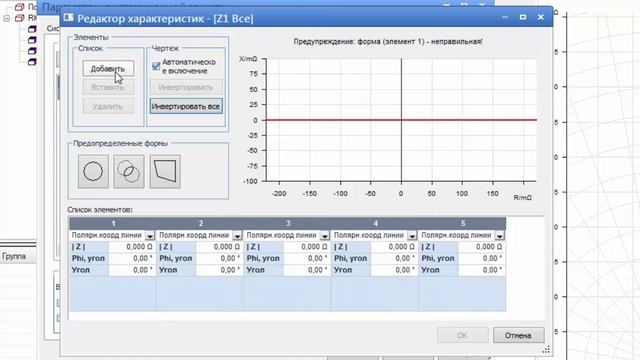Edit Phi angle value of element 5
This screenshot has height=360, width=640.
coord(481,258)
